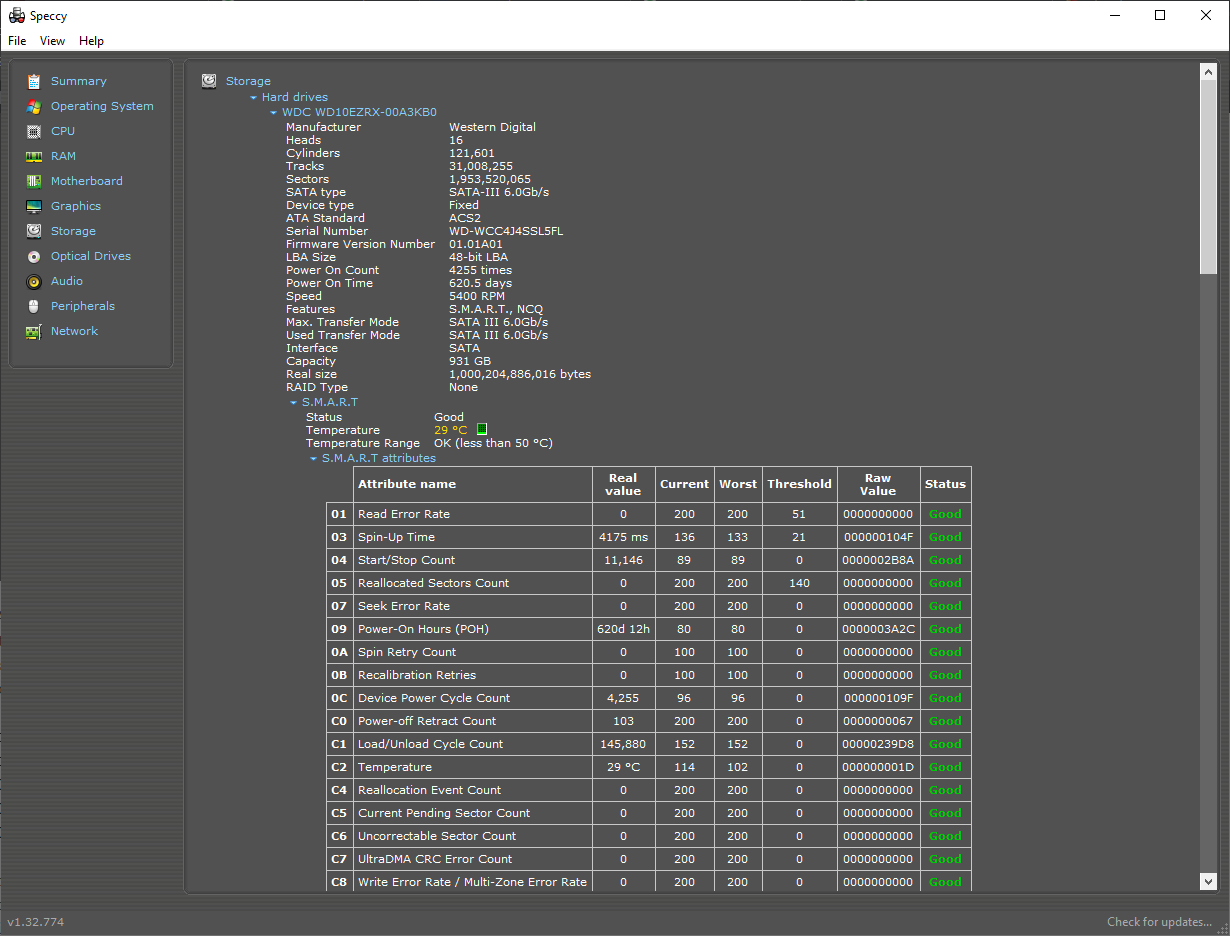Collapse the Hard drives tree node
The width and height of the screenshot is (1230, 936).
pos(254,98)
